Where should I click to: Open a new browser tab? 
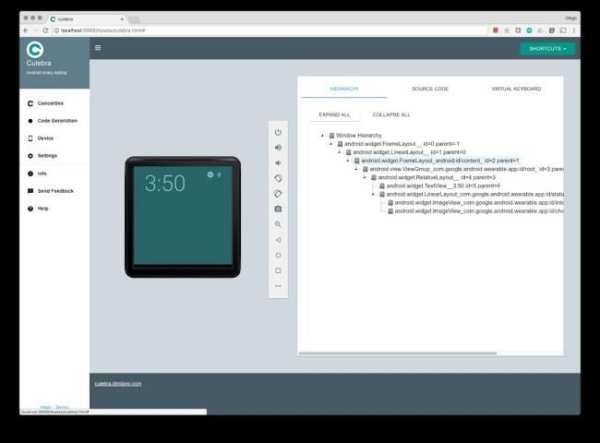(134, 19)
